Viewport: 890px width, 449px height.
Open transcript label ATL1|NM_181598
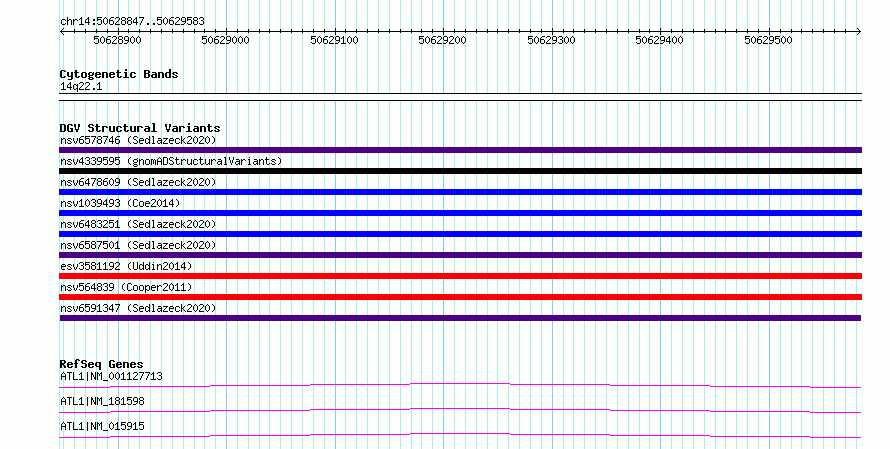102,401
